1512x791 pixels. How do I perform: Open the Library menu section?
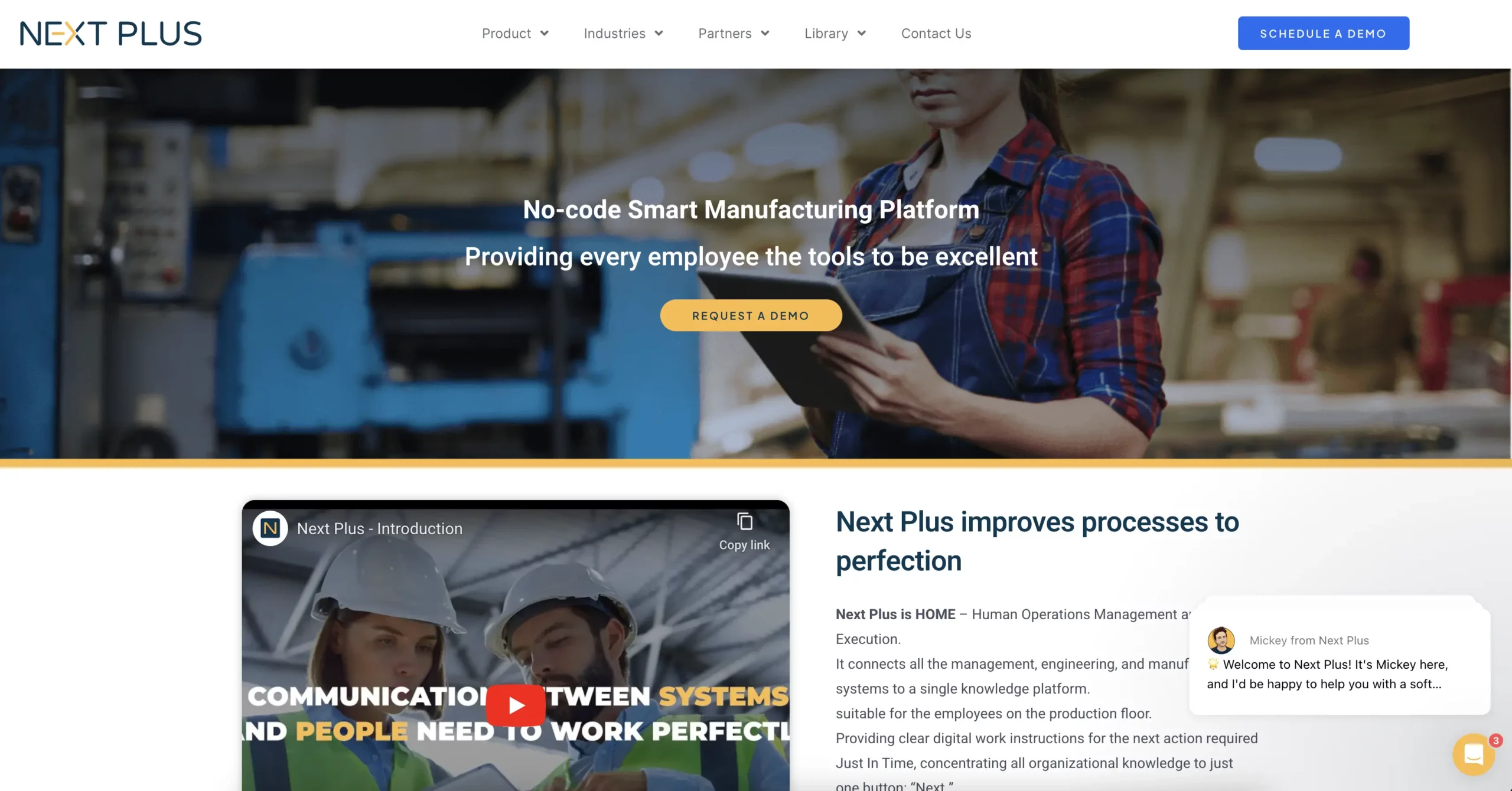(x=834, y=33)
